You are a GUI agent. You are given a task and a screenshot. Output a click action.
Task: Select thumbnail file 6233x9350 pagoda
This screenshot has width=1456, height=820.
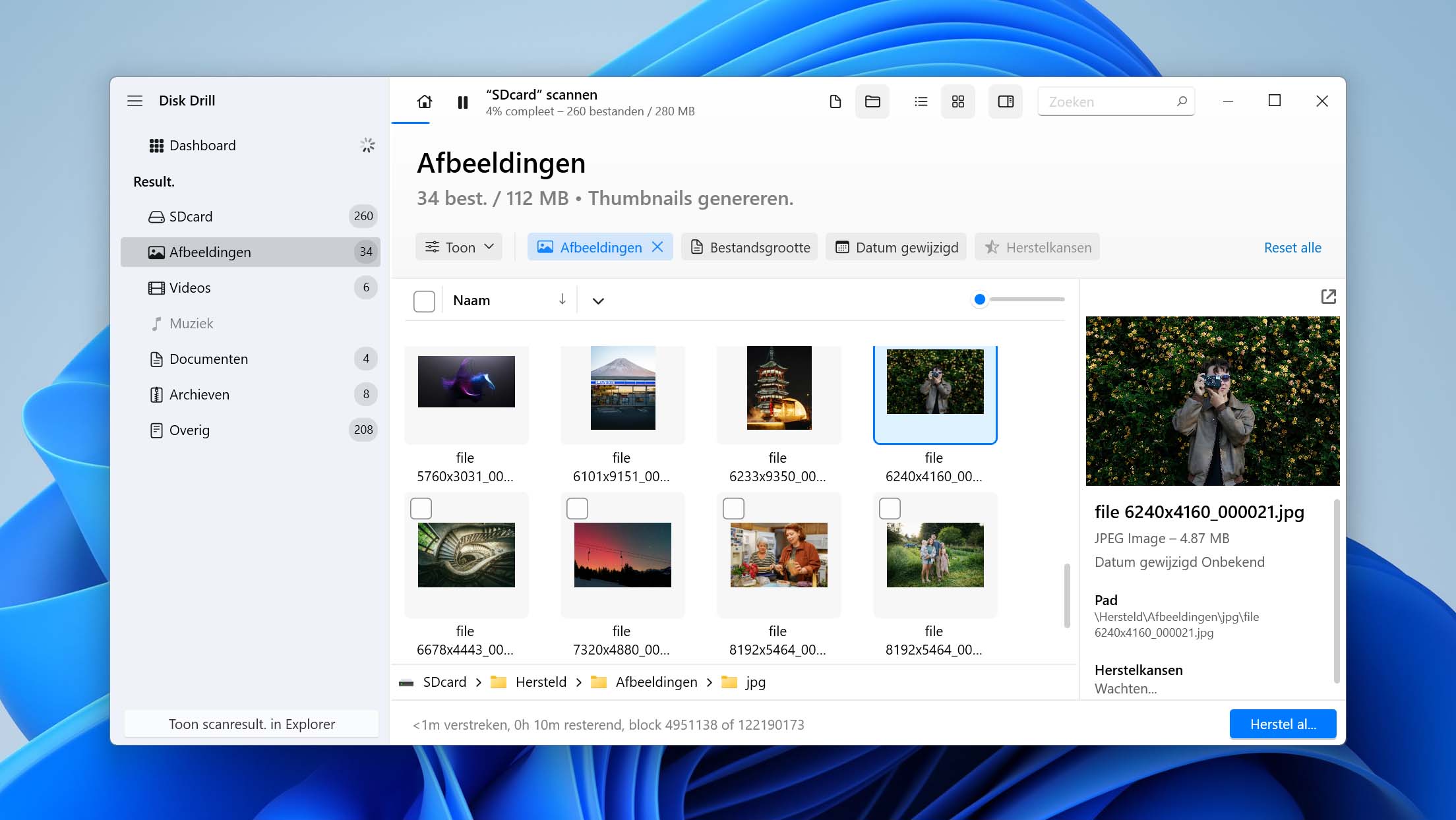click(x=779, y=388)
